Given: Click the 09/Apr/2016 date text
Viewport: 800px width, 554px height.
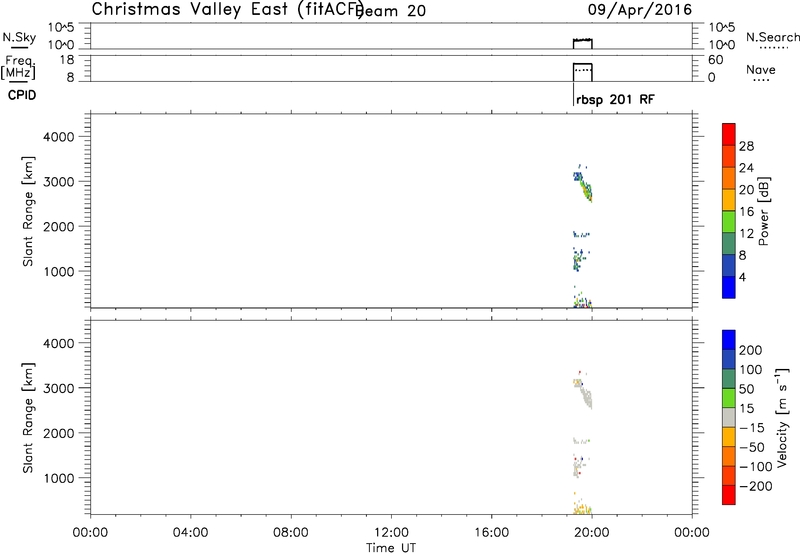Looking at the screenshot, I should pos(640,10).
